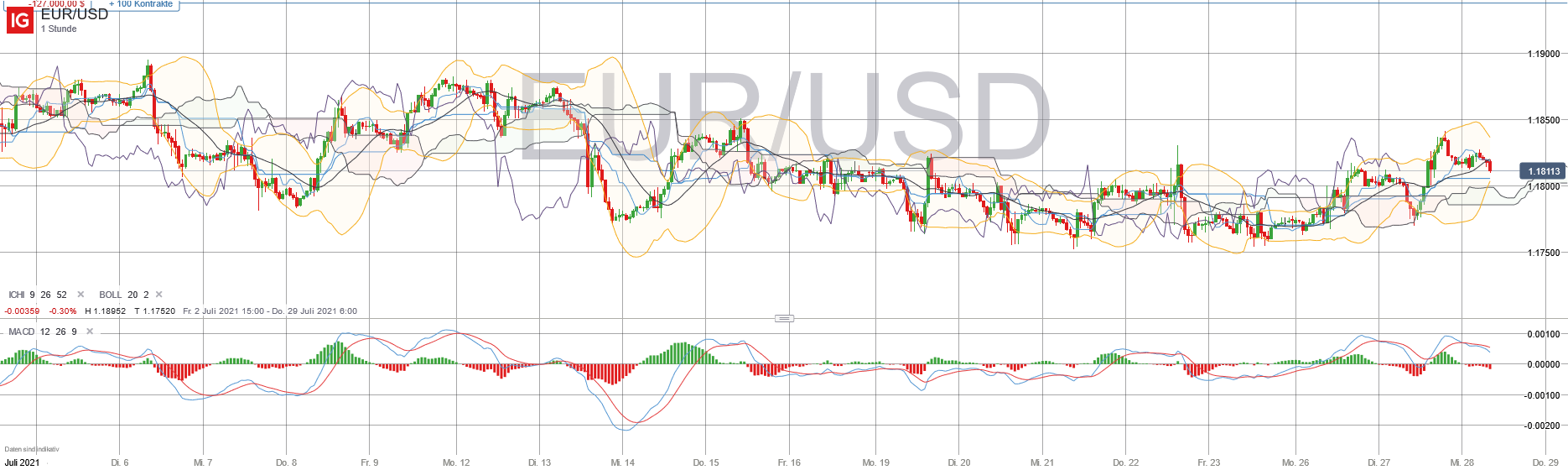Click the current price tag 1.18113
The width and height of the screenshot is (1568, 470).
point(1543,171)
